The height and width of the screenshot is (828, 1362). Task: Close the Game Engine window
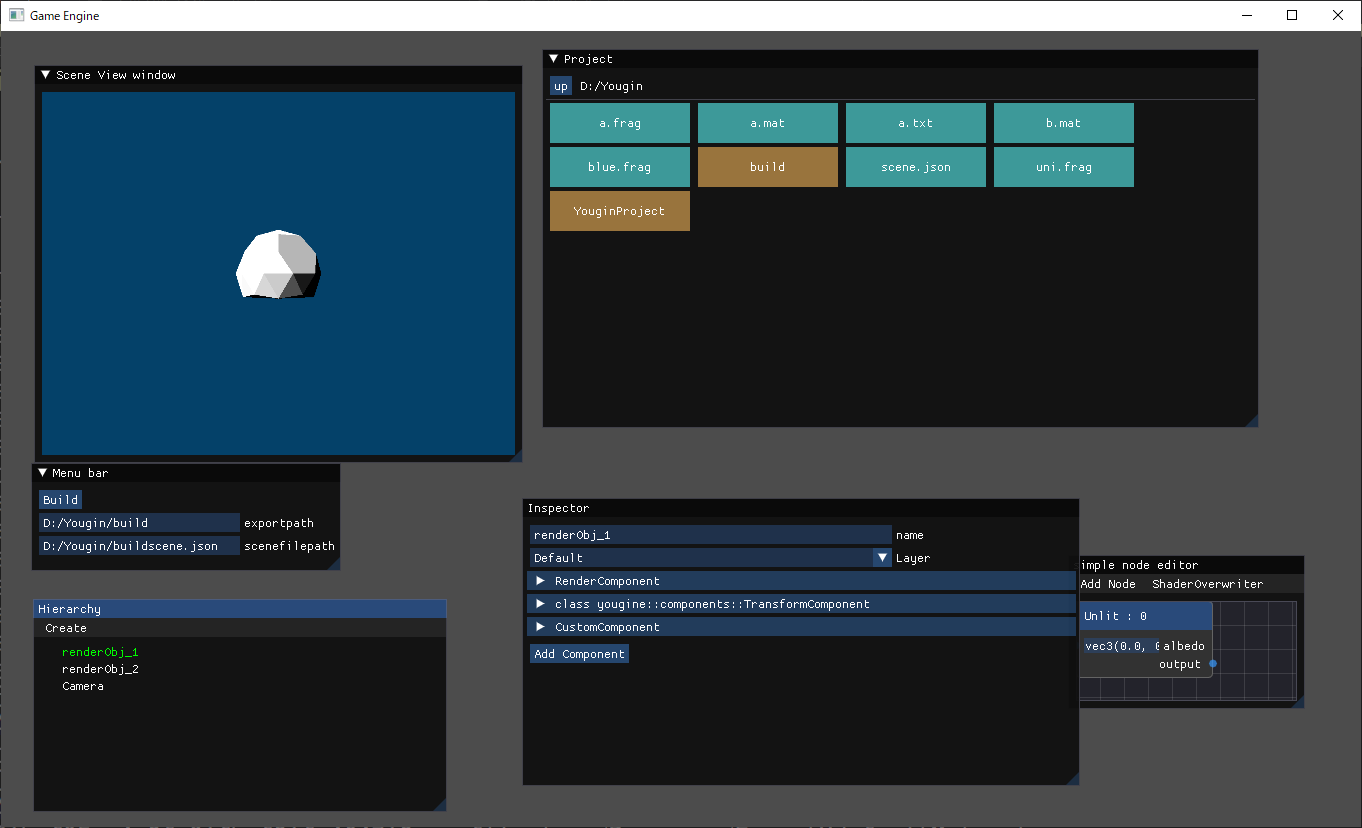click(1338, 15)
